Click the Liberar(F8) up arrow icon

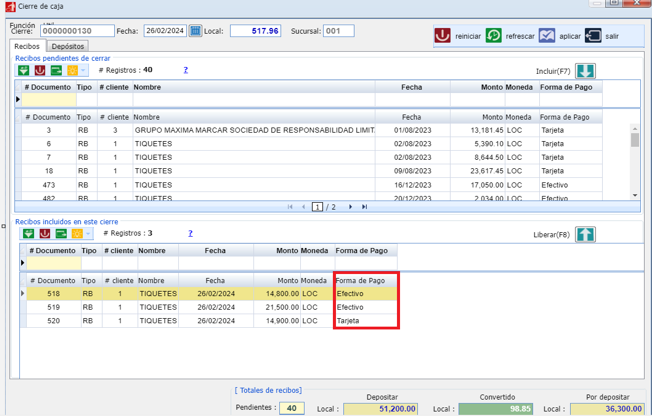click(585, 234)
